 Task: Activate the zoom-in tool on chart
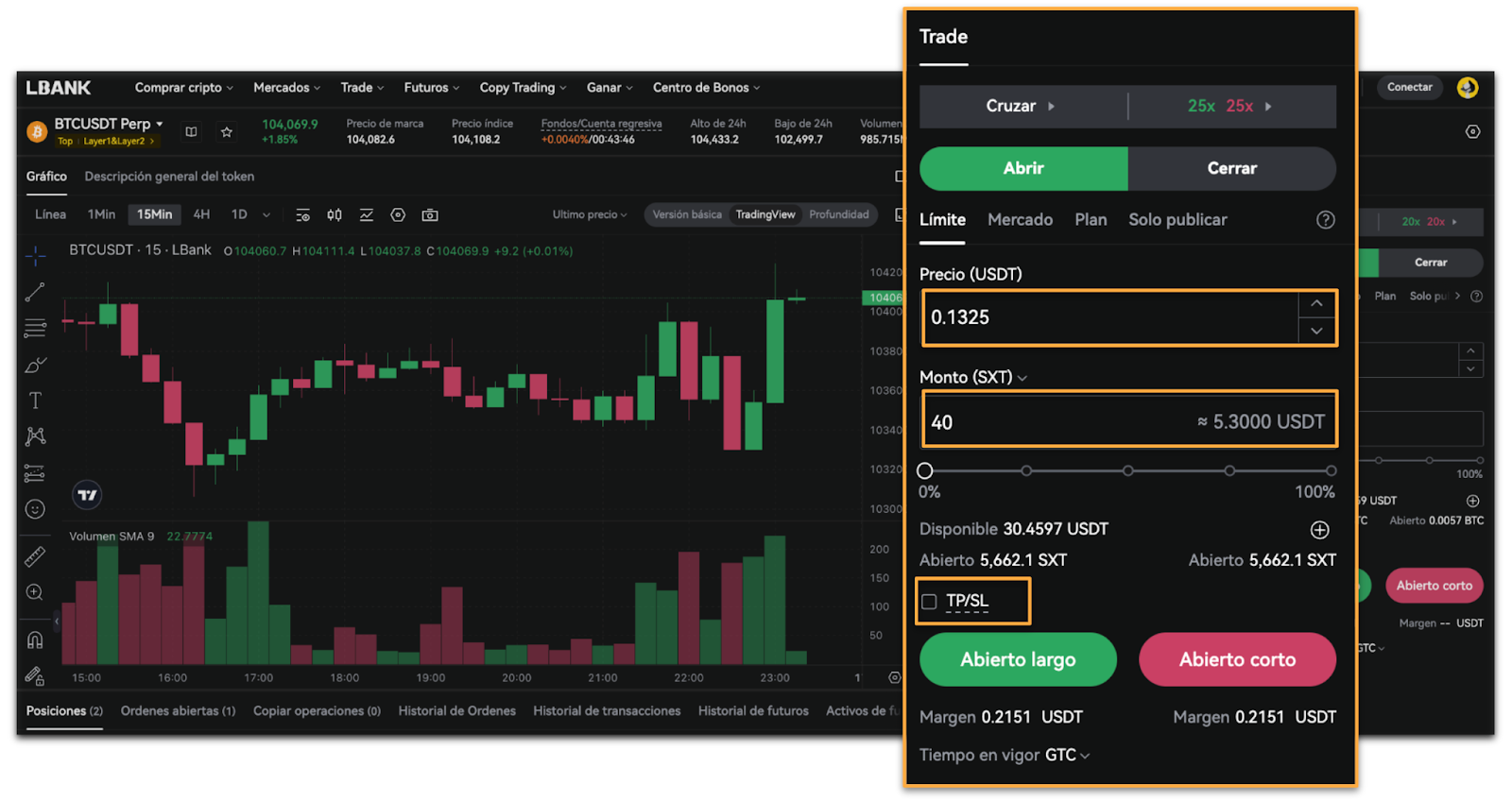[35, 593]
